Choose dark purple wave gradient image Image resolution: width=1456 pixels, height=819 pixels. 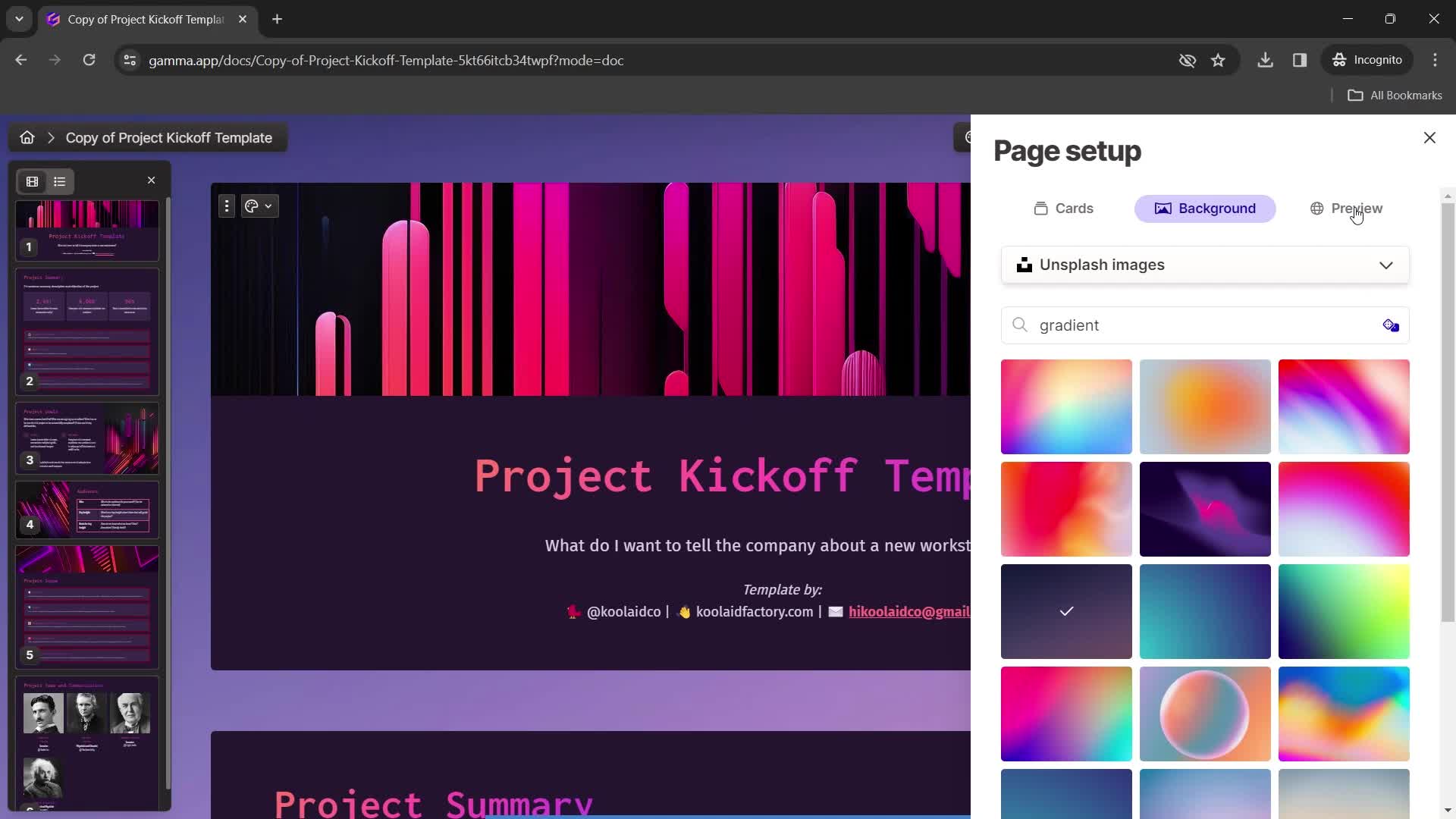pyautogui.click(x=1205, y=509)
